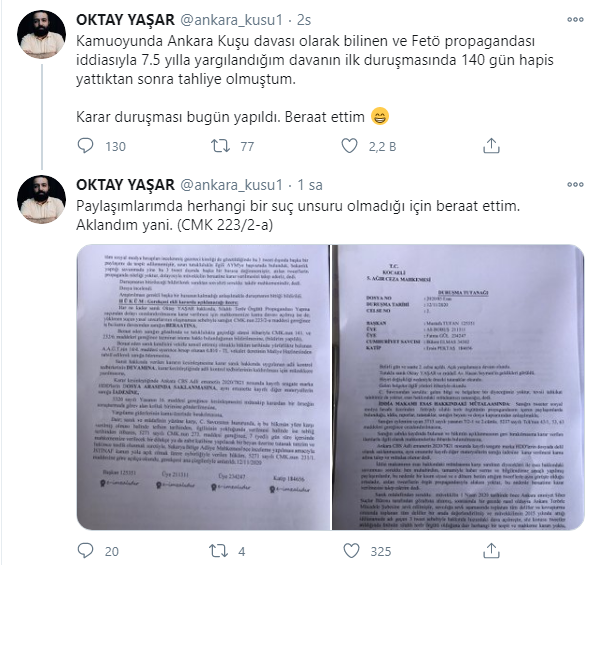Viewport: 596px width, 656px height.
Task: Open the more options menu of first tweet
Action: click(x=575, y=19)
